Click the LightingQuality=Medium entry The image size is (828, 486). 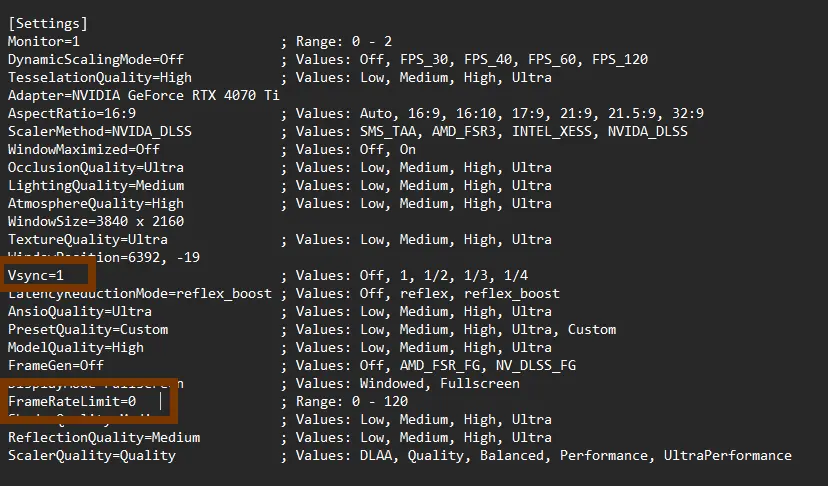96,185
